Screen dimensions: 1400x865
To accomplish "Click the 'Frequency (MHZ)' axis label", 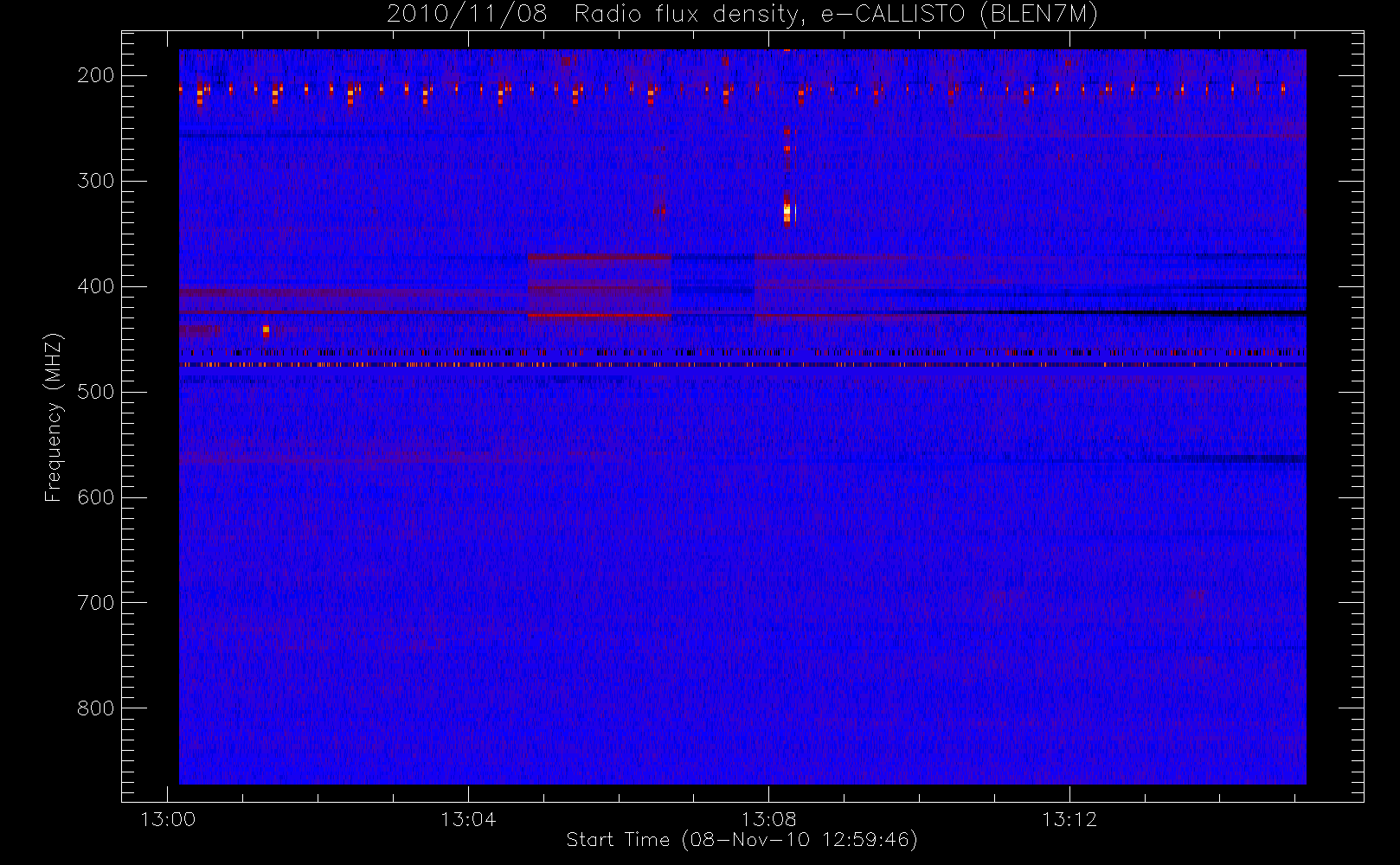I will (x=54, y=417).
